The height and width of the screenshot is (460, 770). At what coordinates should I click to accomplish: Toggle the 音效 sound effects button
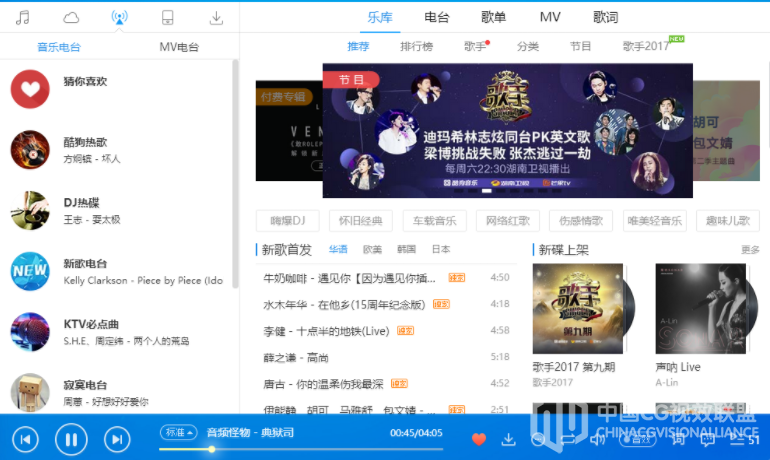(x=637, y=439)
